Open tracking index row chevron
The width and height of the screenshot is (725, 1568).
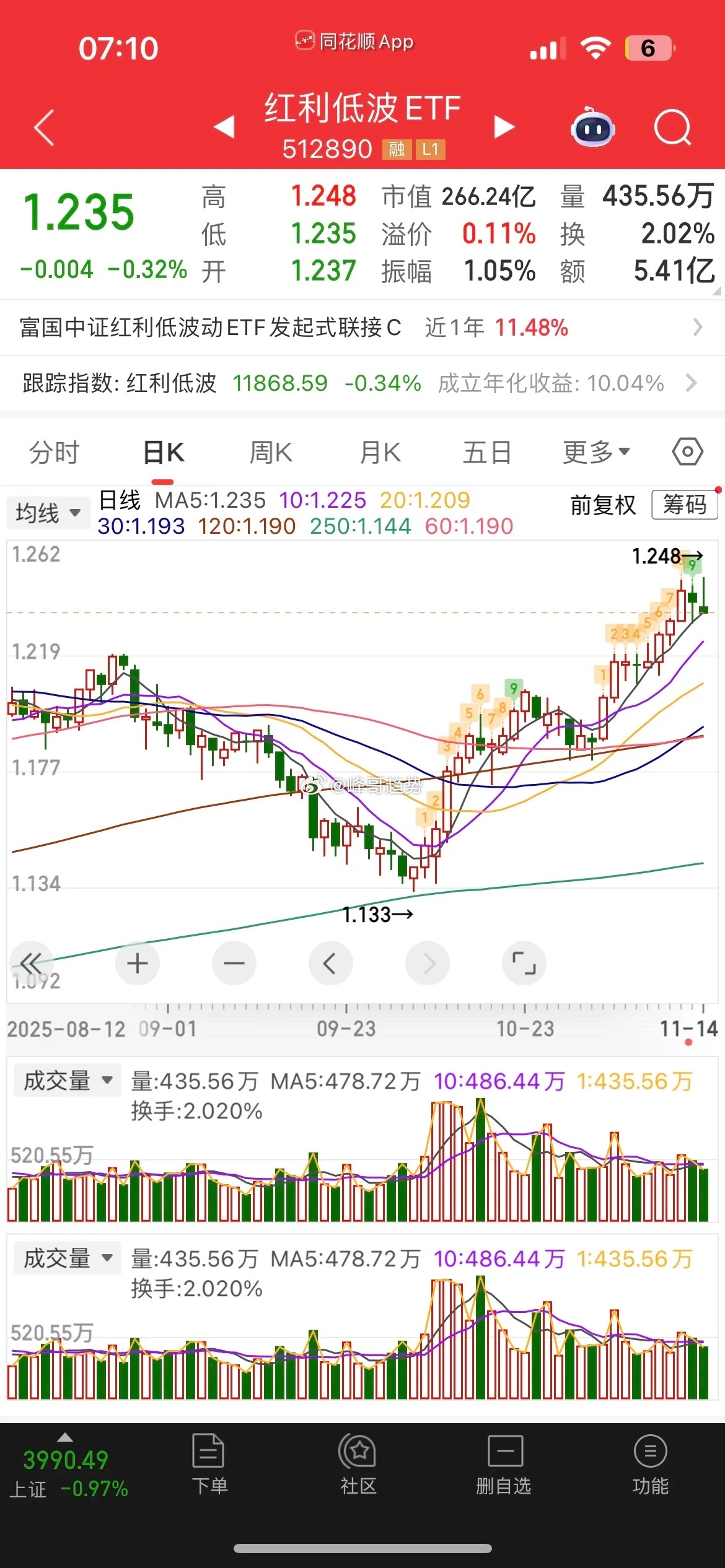pos(692,383)
